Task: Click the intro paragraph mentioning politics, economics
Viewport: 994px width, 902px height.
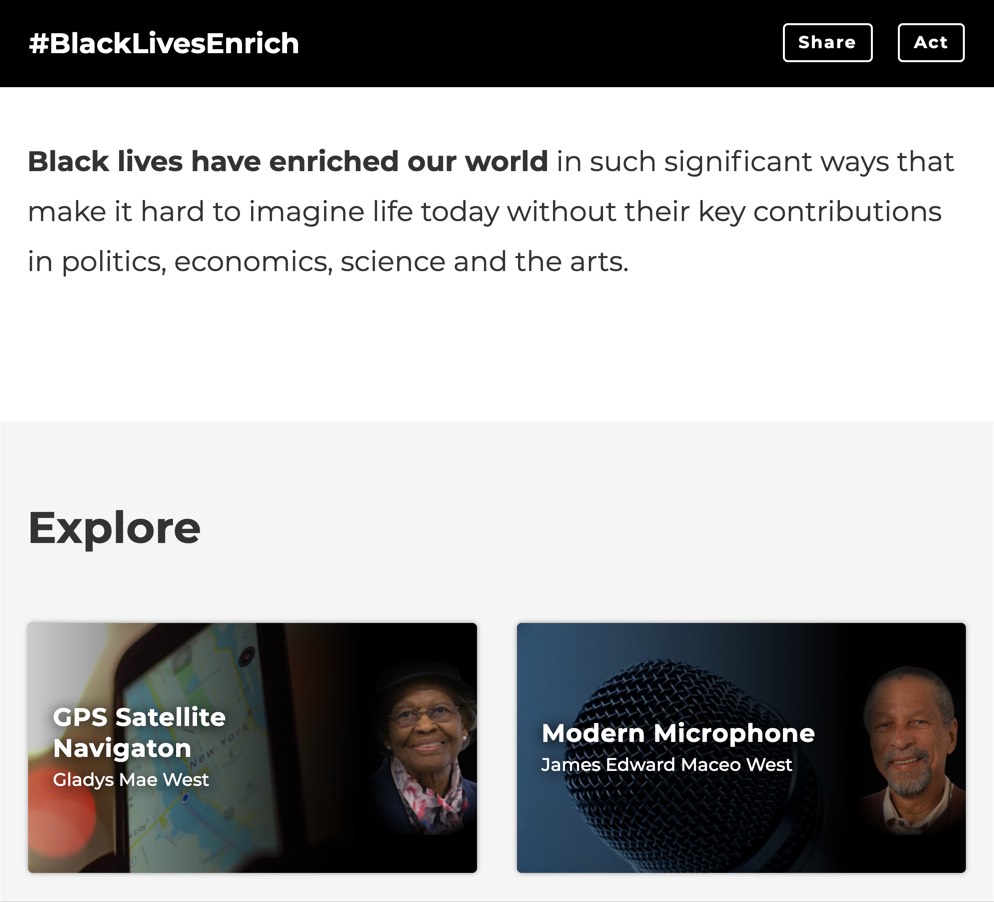Action: (491, 211)
